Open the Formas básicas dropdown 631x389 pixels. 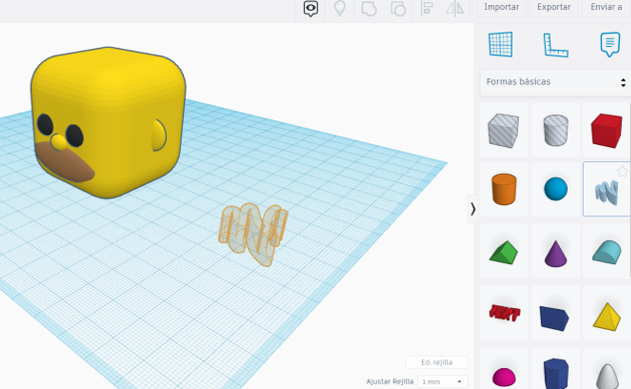tap(555, 82)
